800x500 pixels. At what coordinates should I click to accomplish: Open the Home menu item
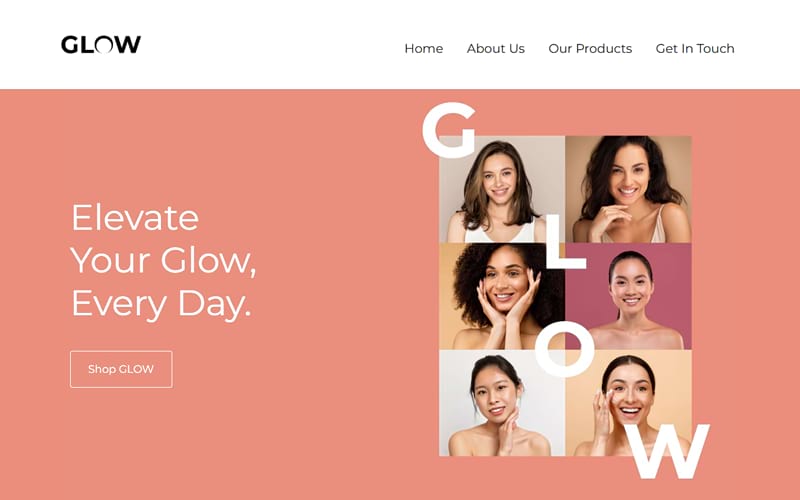[423, 48]
